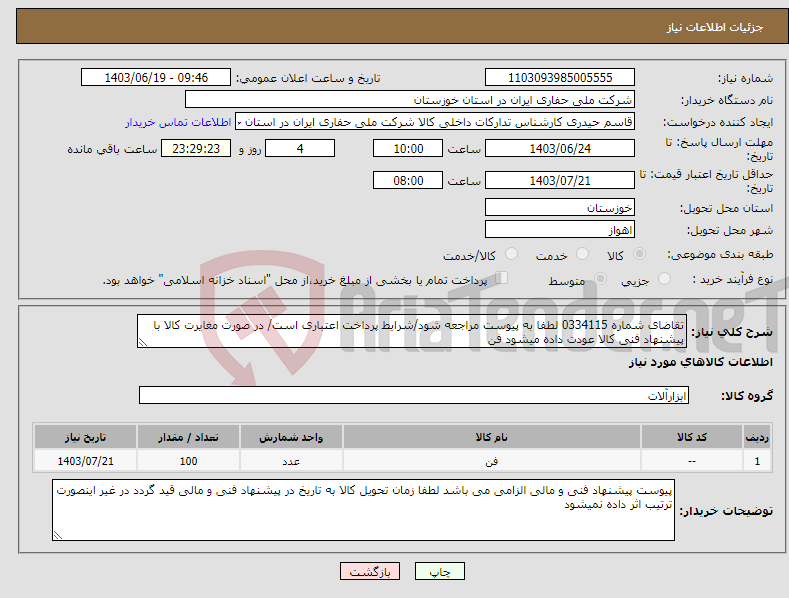789x598 pixels.
Task: Click the row number cell 1
Action: click(757, 461)
